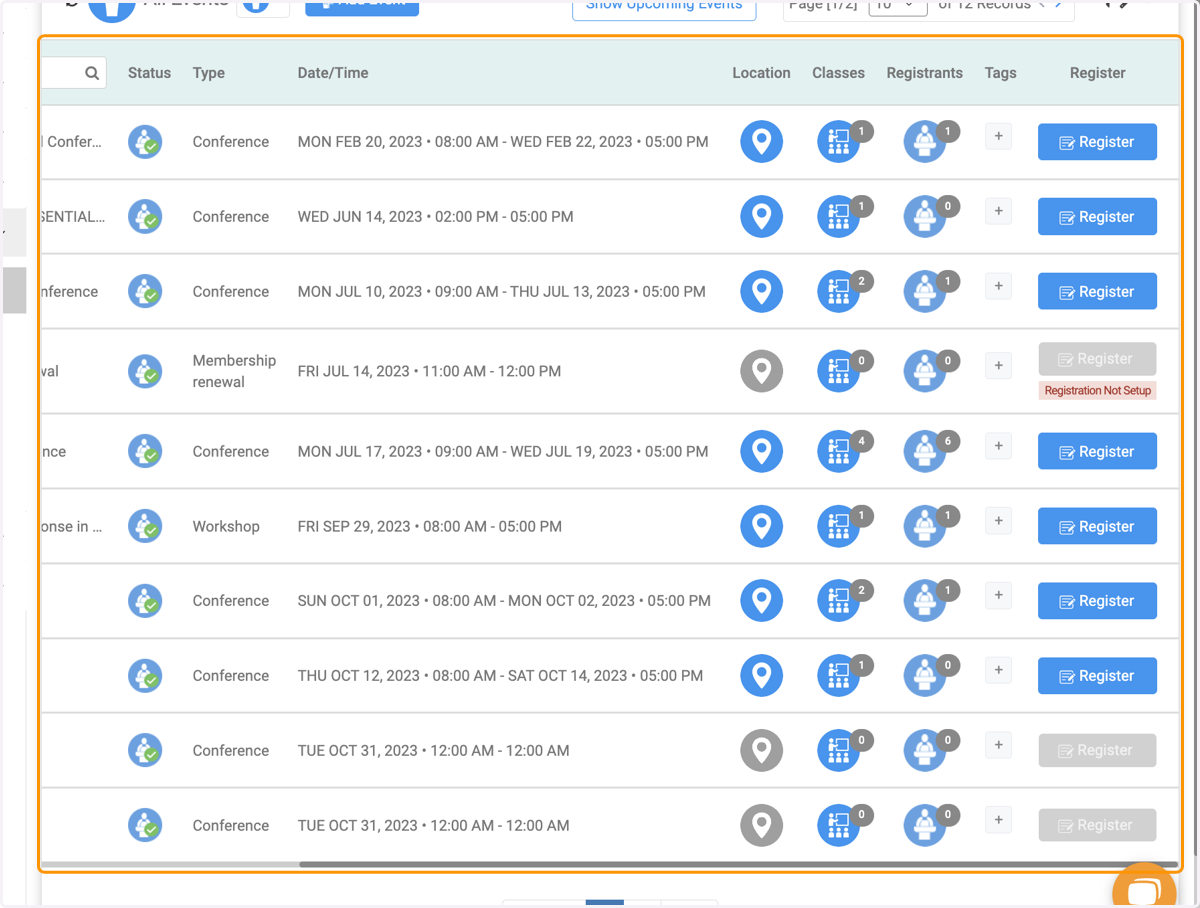1200x908 pixels.
Task: Add a tag to Jun 14, 2023 event
Action: click(x=998, y=211)
